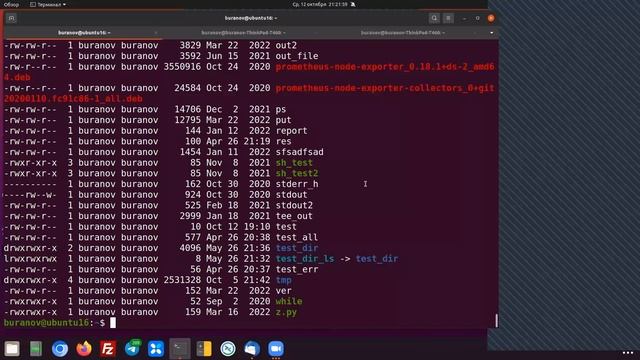Launch Firefox from the dock
This screenshot has height=360, width=640.
[84, 349]
